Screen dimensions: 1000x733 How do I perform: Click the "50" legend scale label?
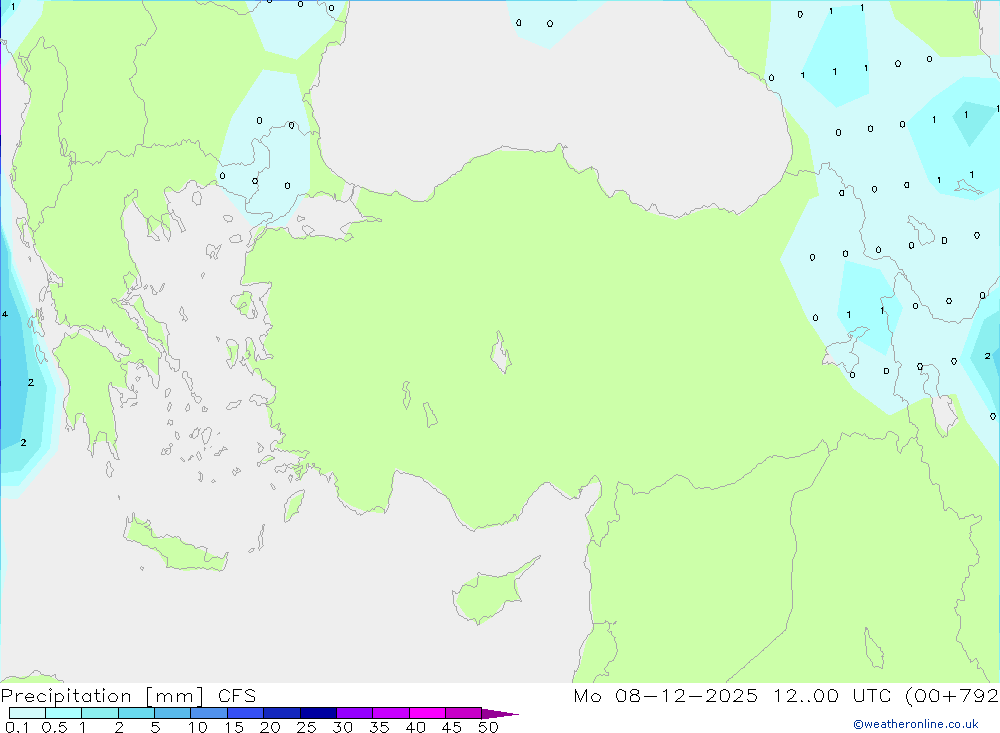(489, 727)
